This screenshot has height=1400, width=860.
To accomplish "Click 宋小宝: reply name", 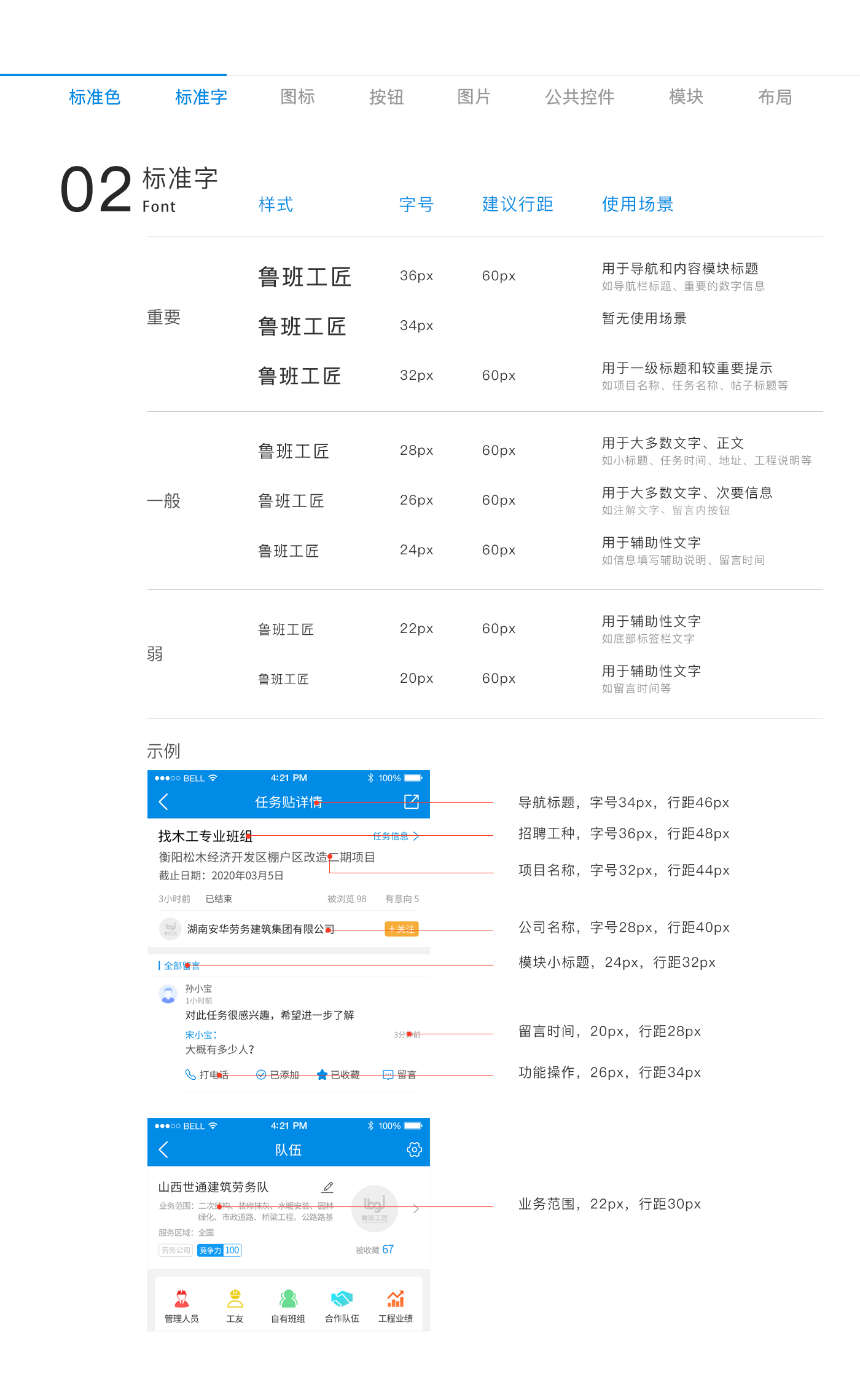I will 201,1035.
